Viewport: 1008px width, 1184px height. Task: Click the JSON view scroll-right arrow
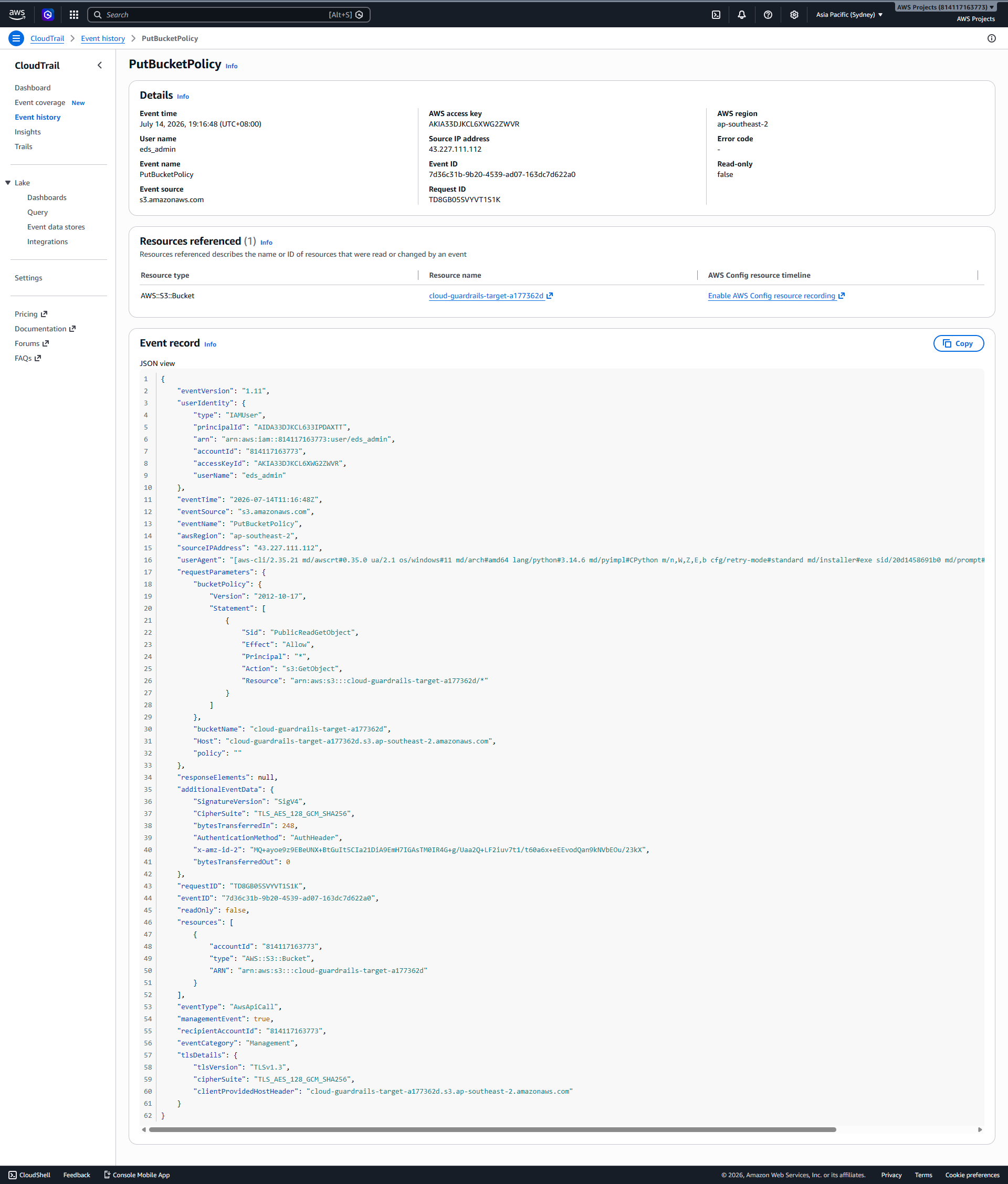click(x=980, y=1129)
